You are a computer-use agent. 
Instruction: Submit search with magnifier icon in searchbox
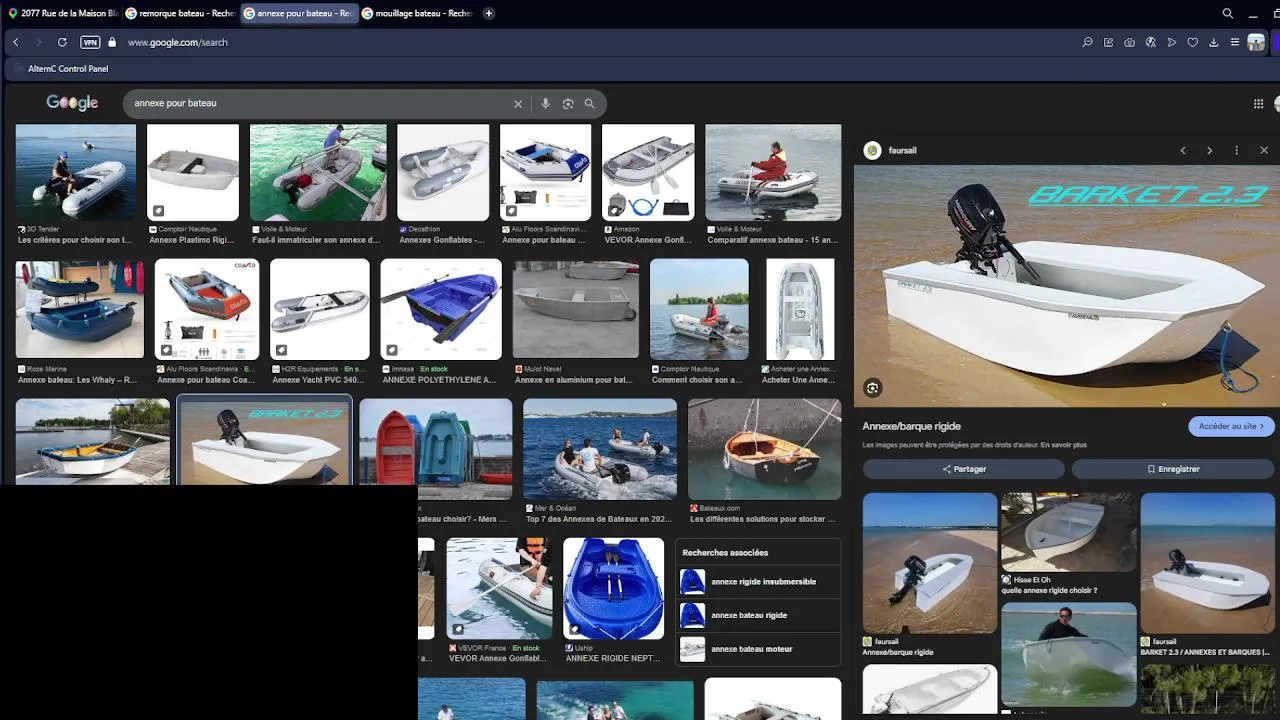[x=590, y=104]
